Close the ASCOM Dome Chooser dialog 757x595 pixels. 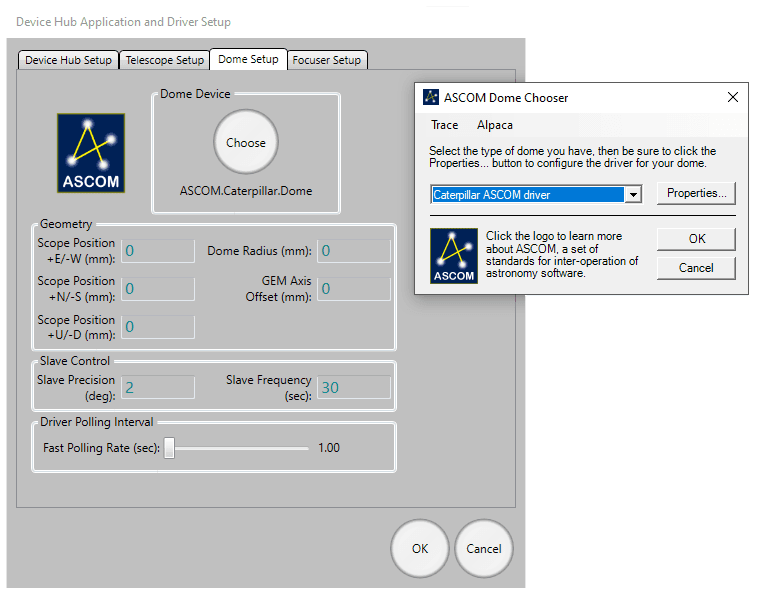point(732,98)
